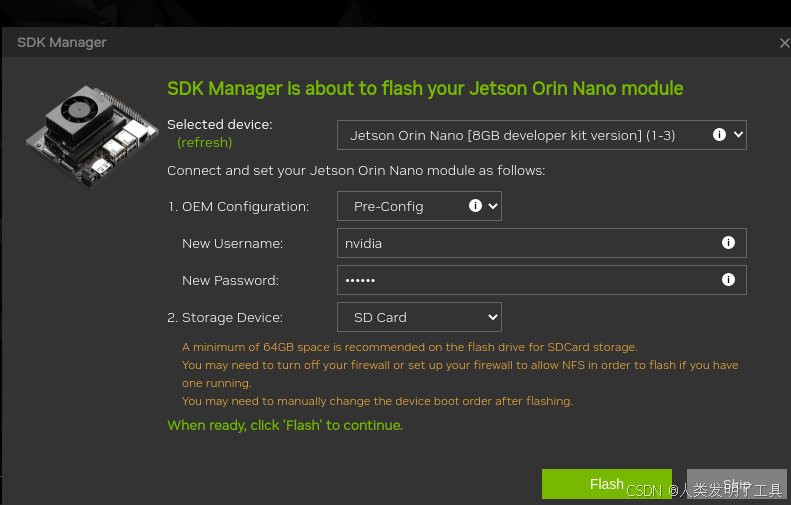Click the 'Connect and set your Jetson' instruction text
Screen dimensions: 791x505
click(x=356, y=171)
